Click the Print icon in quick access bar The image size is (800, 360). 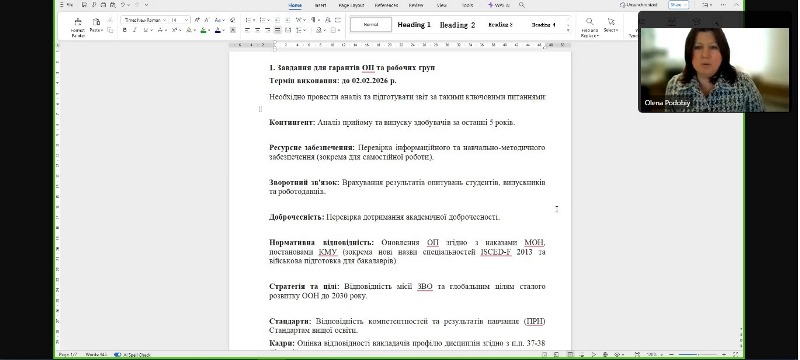103,5
